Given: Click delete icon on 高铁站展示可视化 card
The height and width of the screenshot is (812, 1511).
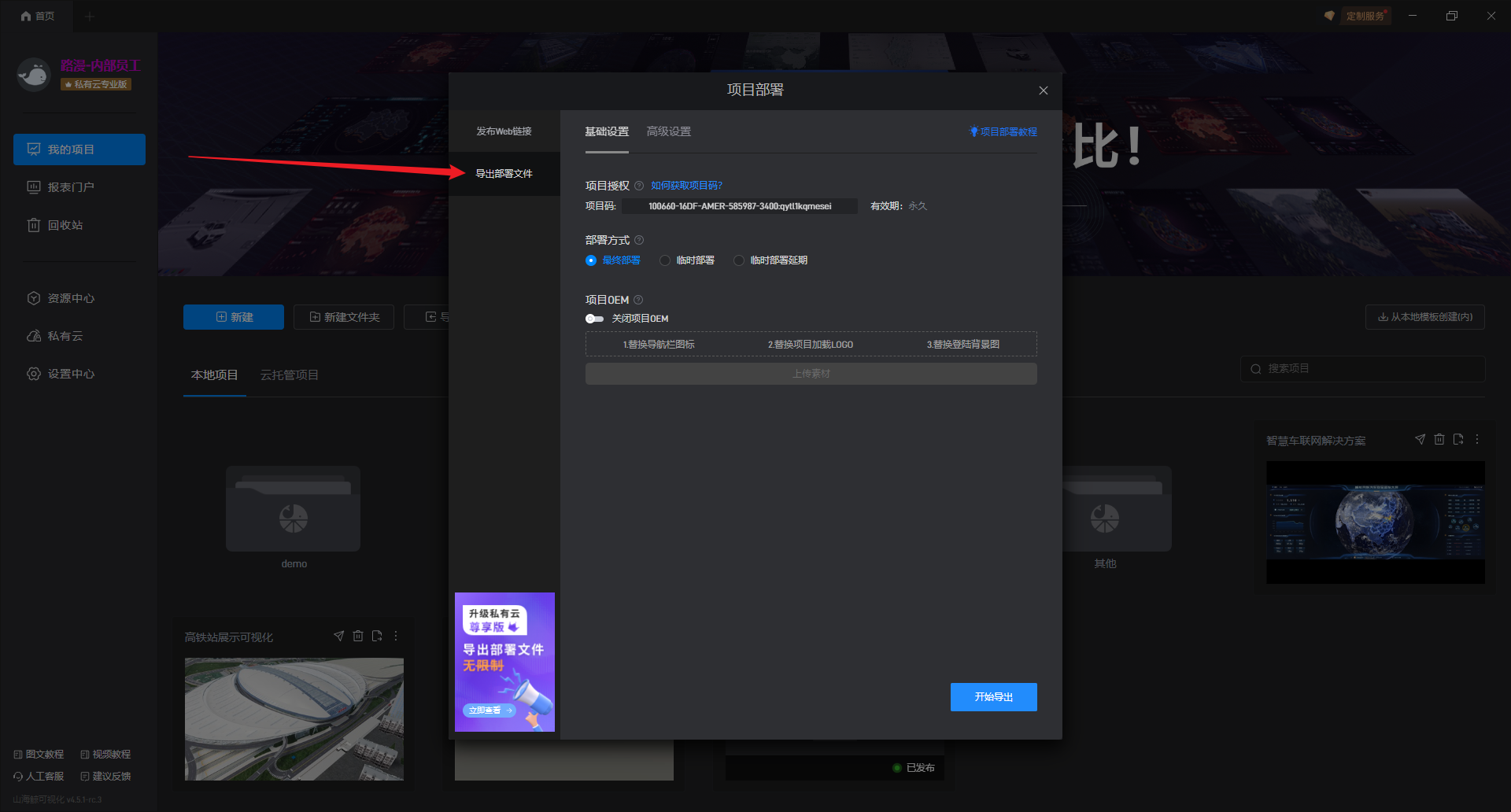Looking at the screenshot, I should (x=358, y=636).
